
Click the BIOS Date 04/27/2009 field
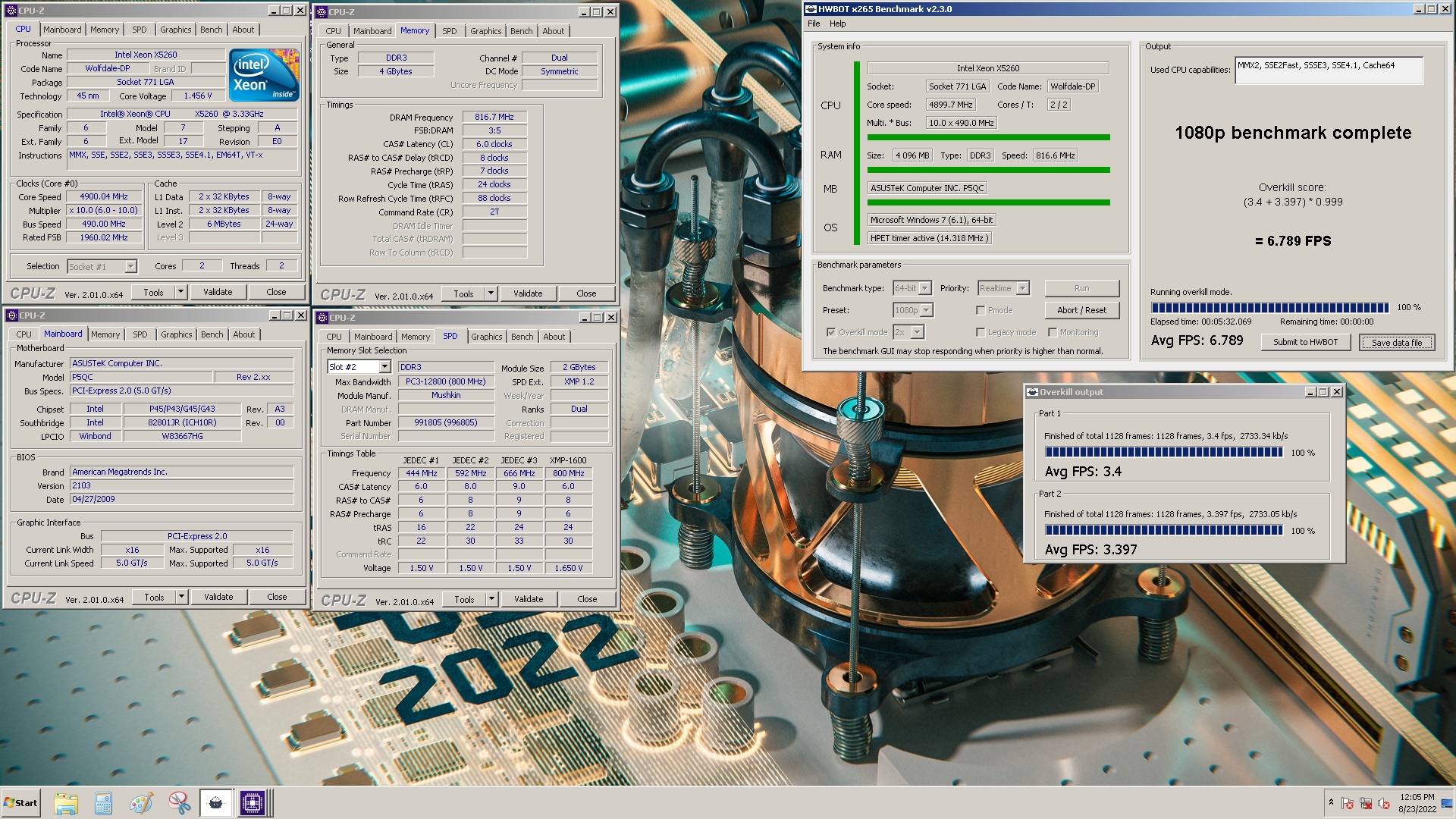181,499
